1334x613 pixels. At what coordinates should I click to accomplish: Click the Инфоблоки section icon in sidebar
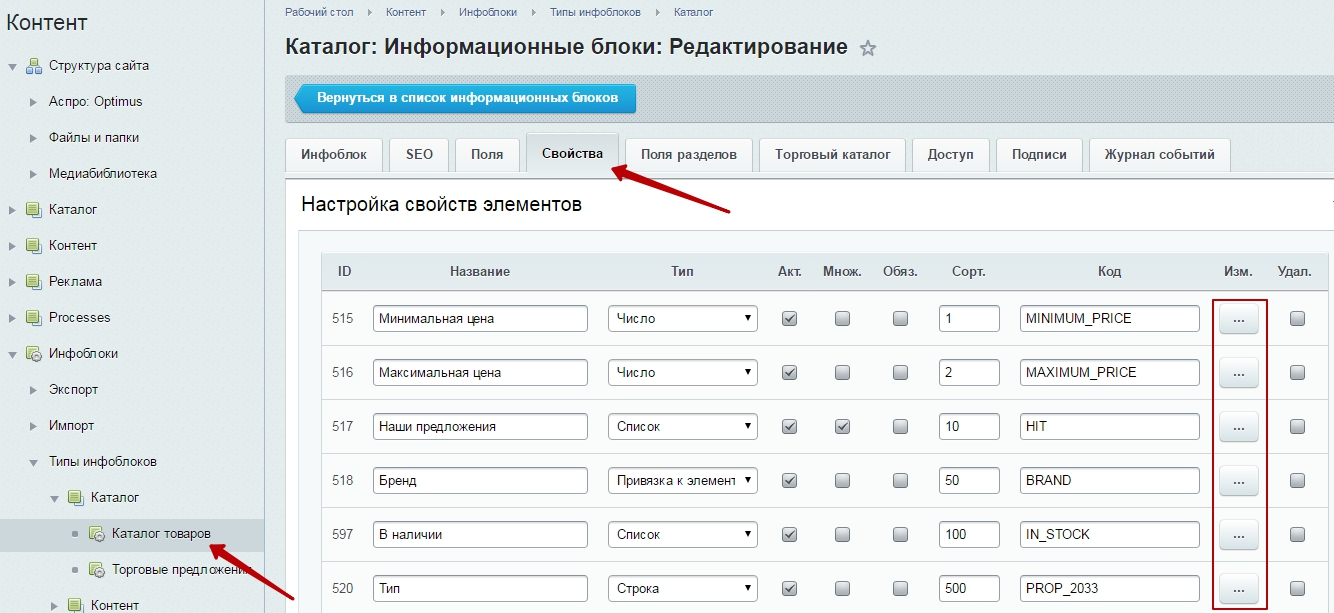(33, 354)
